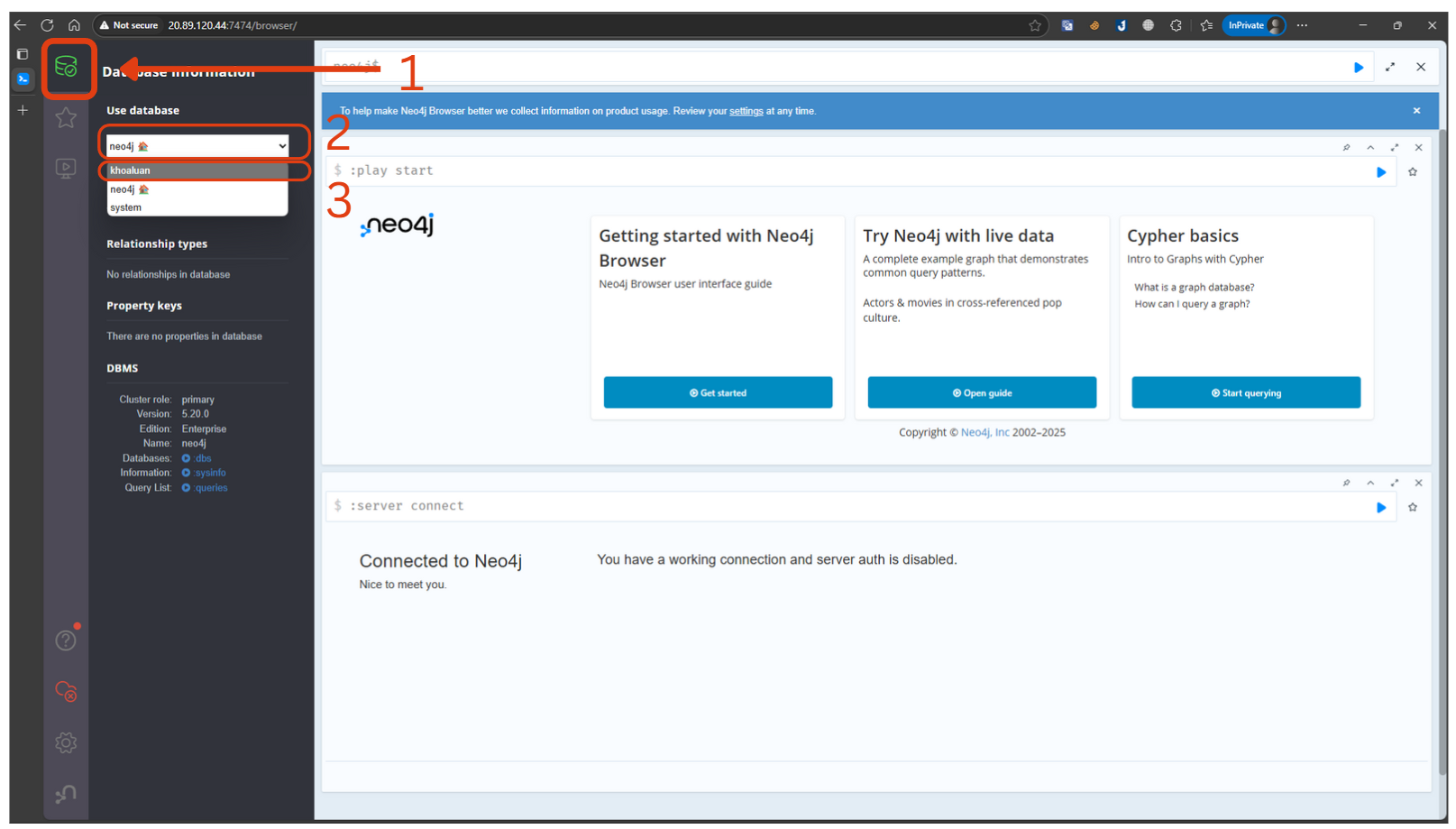Viewport: 1456px width, 829px height.
Task: Click the address bar URL
Action: (x=233, y=25)
